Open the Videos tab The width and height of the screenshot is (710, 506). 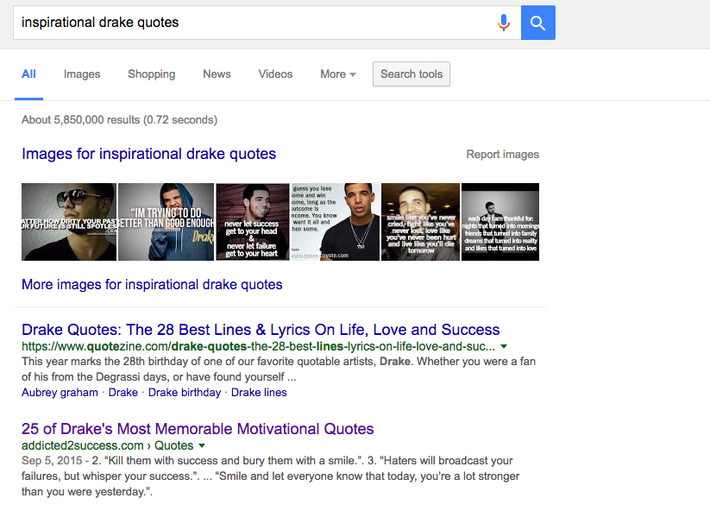click(275, 74)
